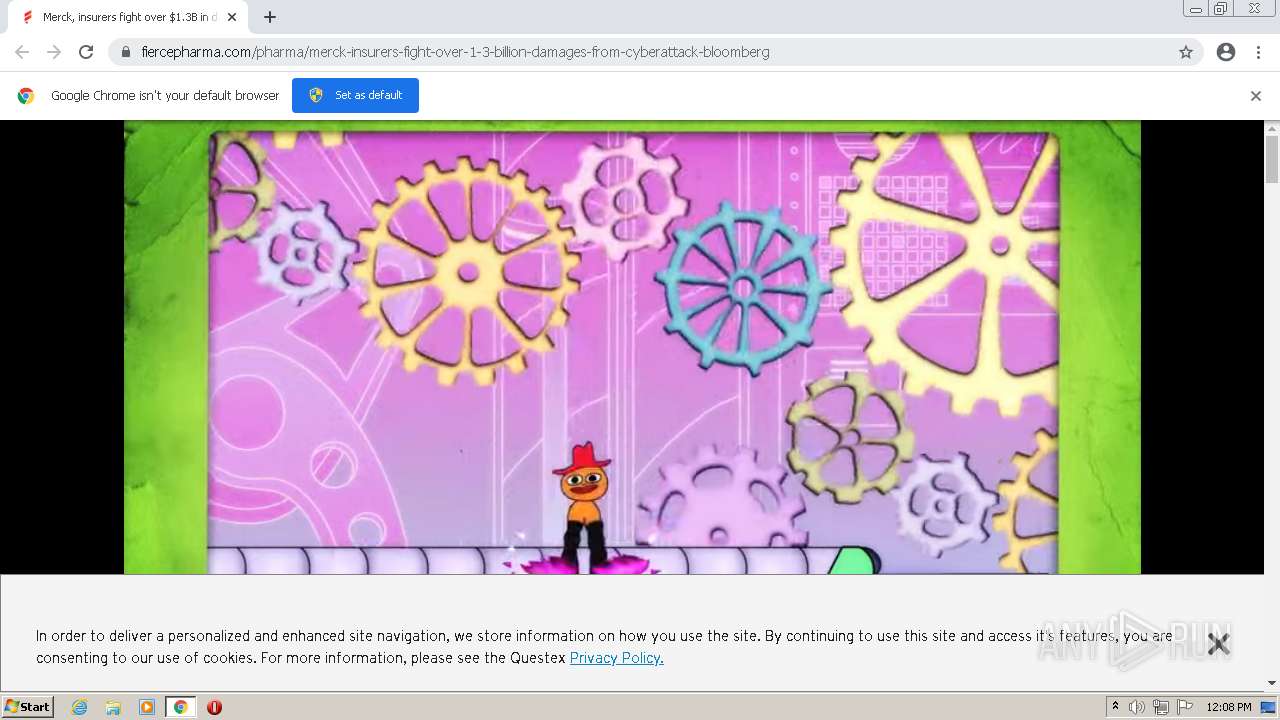Open the Action Center flag icon
Viewport: 1280px width, 720px height.
click(1185, 707)
